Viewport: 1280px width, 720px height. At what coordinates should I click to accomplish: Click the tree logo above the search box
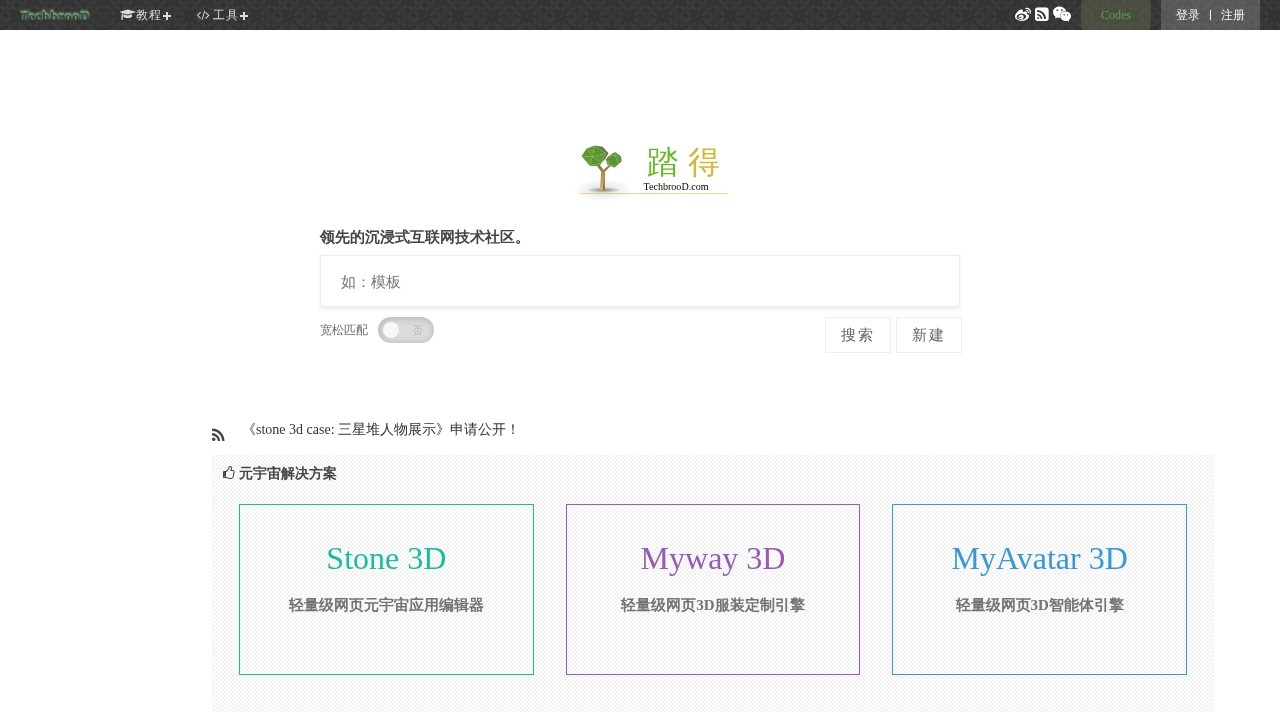[601, 166]
